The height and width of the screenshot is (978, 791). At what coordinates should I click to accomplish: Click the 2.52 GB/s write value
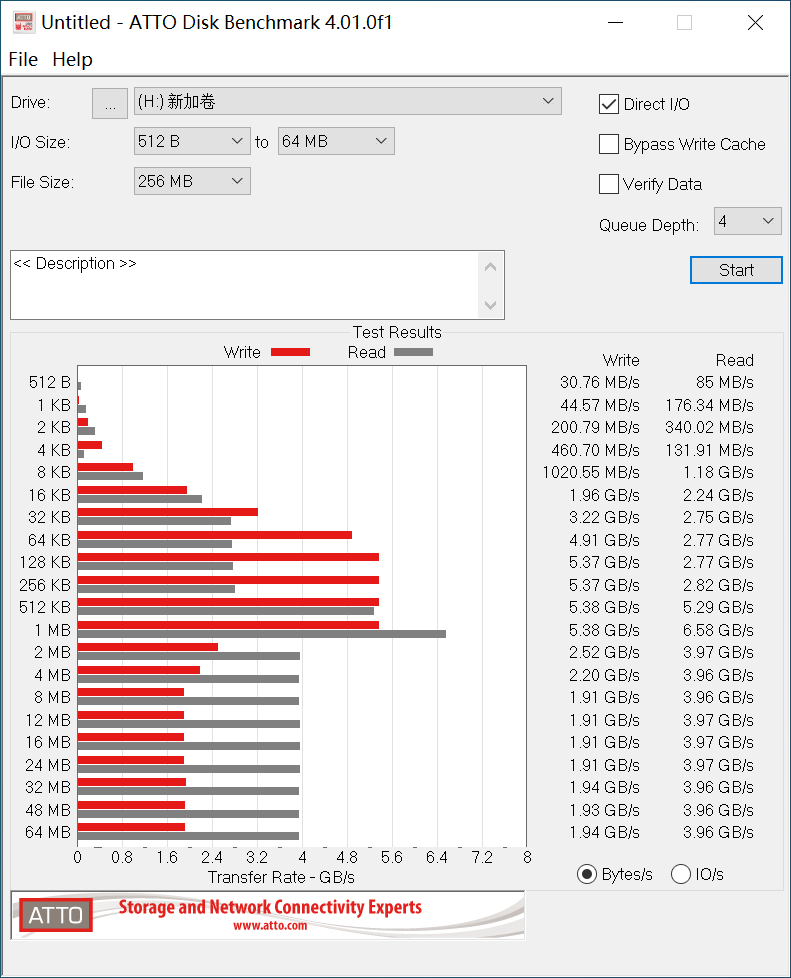click(604, 652)
